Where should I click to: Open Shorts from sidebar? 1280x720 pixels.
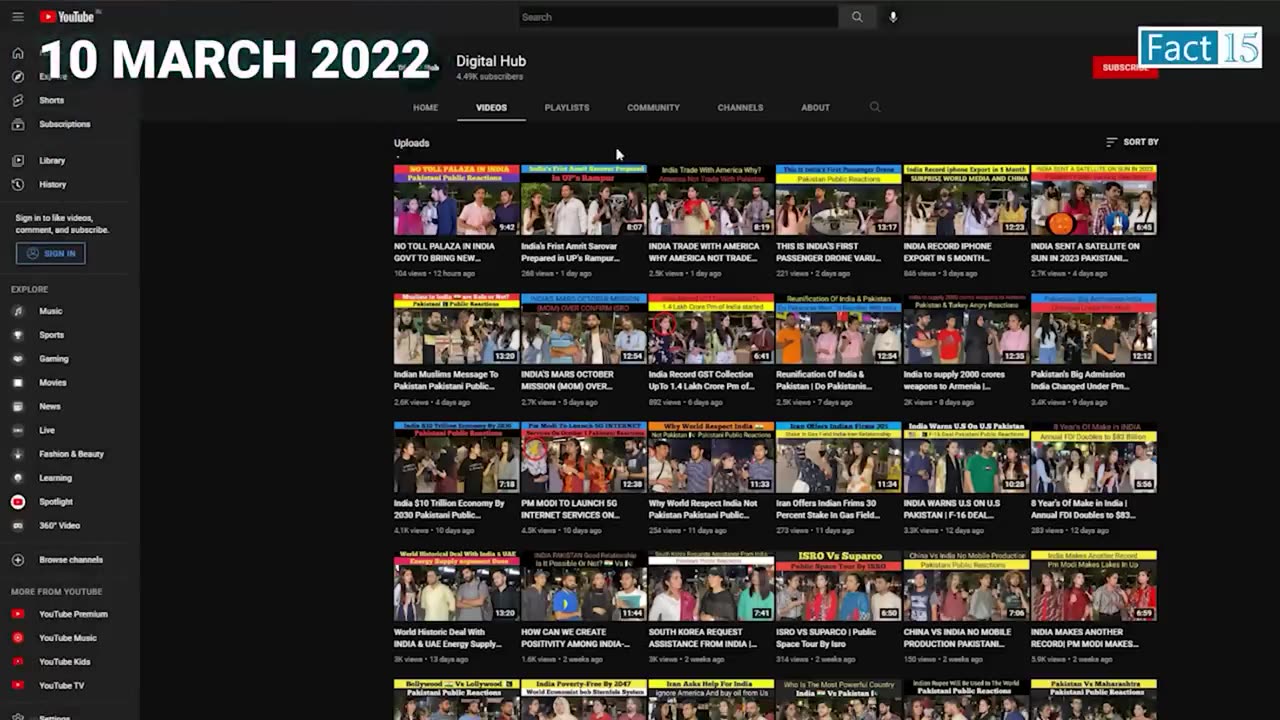51,100
